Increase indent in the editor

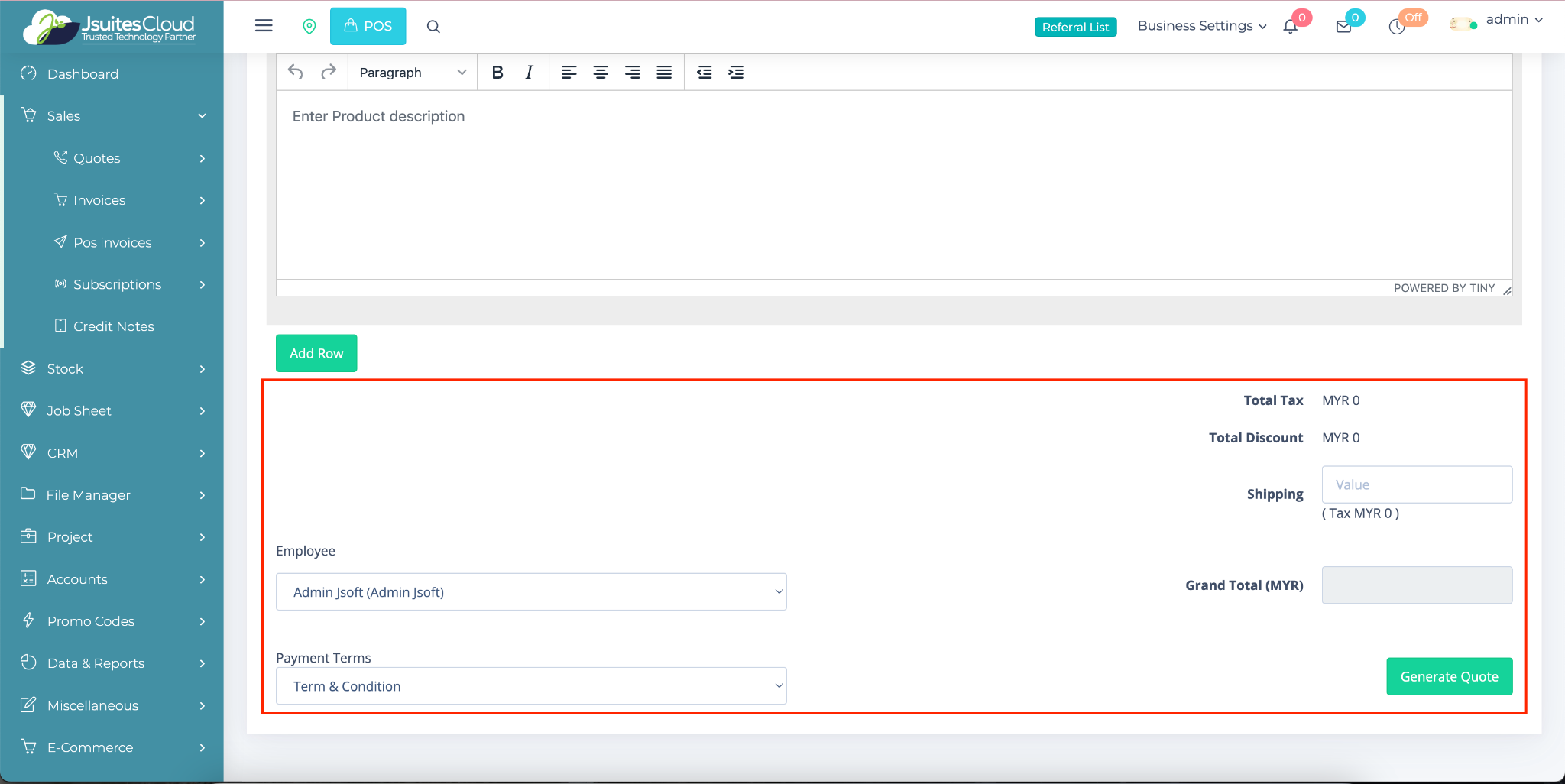coord(736,73)
